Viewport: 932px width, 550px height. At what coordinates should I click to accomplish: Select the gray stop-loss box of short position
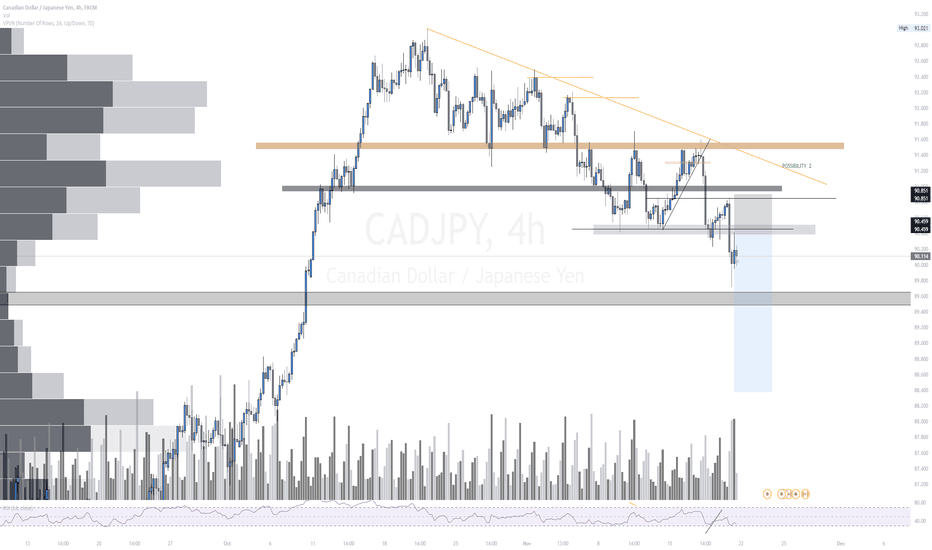click(753, 212)
